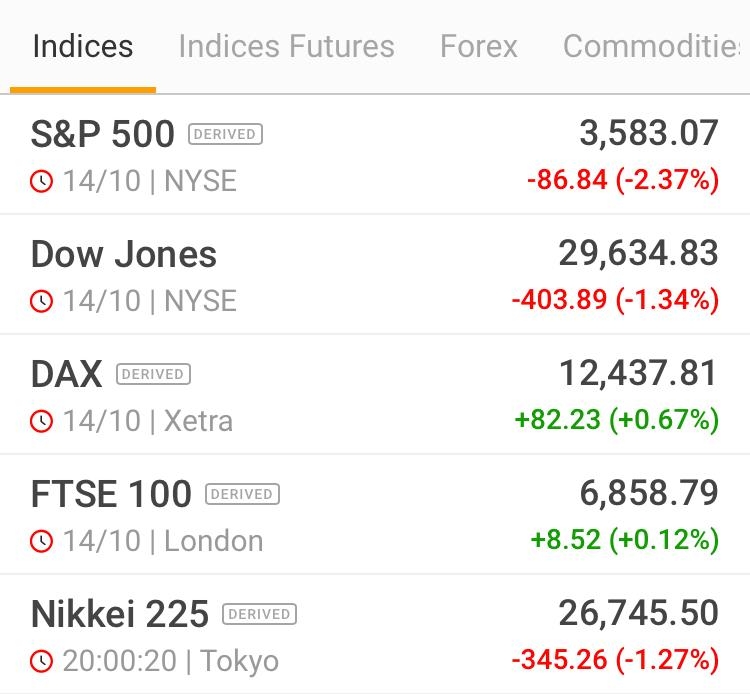750x694 pixels.
Task: Click the S&P 500 price 3,583.07
Action: tap(649, 133)
